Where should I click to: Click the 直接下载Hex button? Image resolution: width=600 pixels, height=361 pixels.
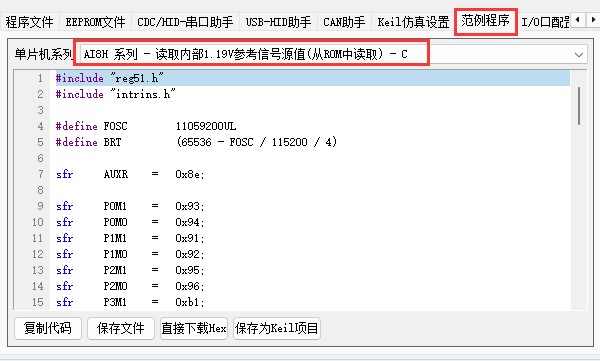pyautogui.click(x=194, y=328)
